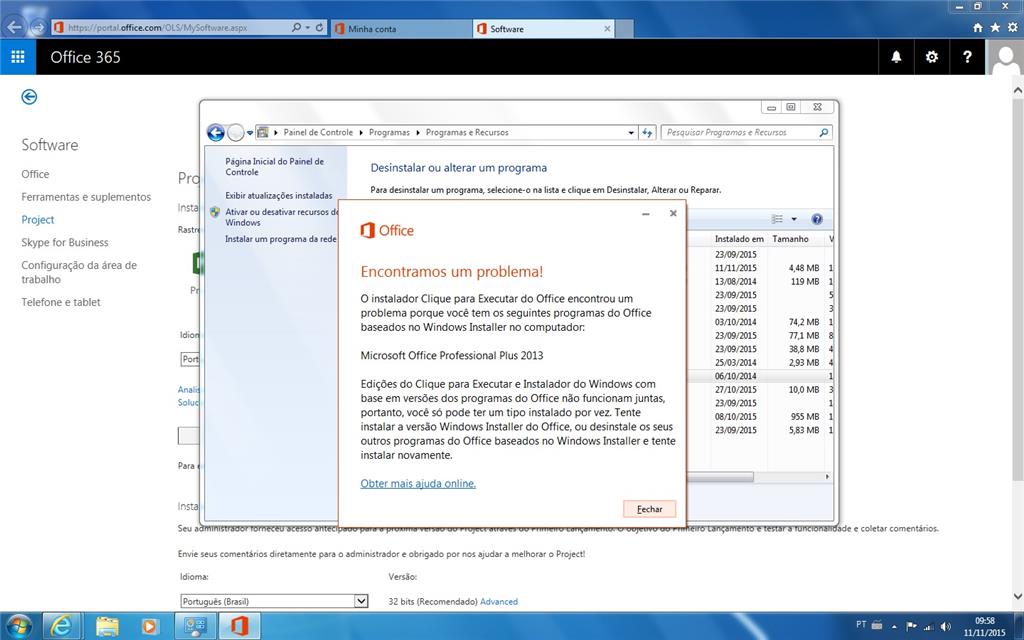Select the row installed on 06/10/2014
This screenshot has height=640, width=1024.
(x=761, y=376)
